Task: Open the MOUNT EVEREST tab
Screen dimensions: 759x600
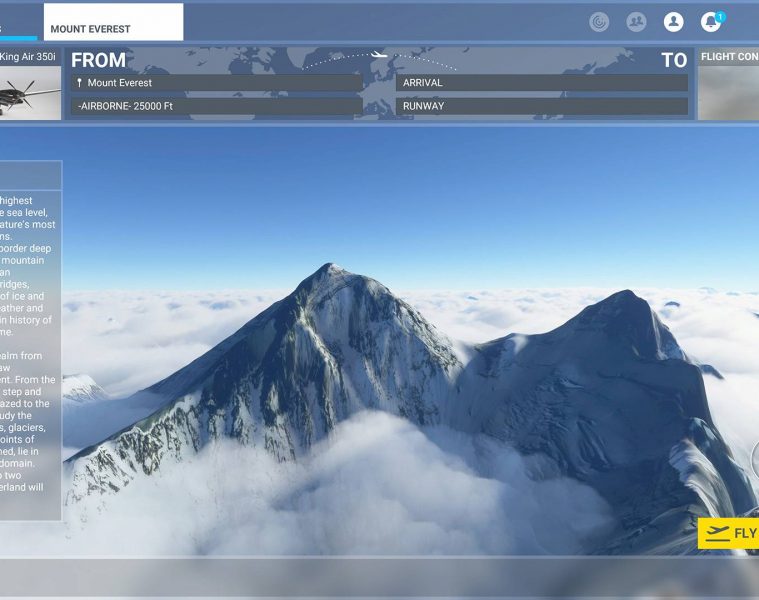Action: (x=113, y=22)
